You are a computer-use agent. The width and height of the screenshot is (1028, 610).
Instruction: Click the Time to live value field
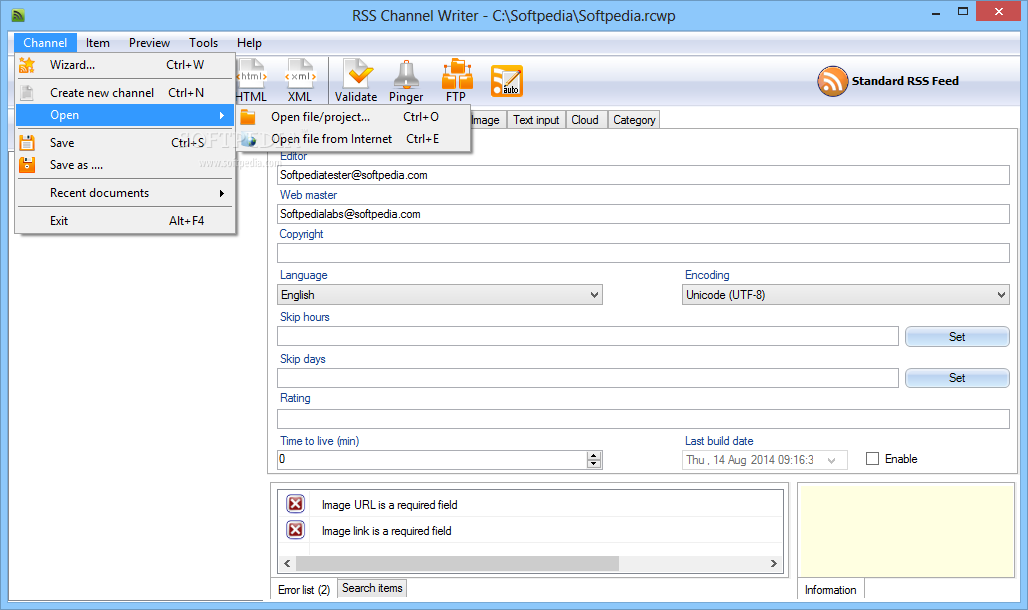(432, 459)
